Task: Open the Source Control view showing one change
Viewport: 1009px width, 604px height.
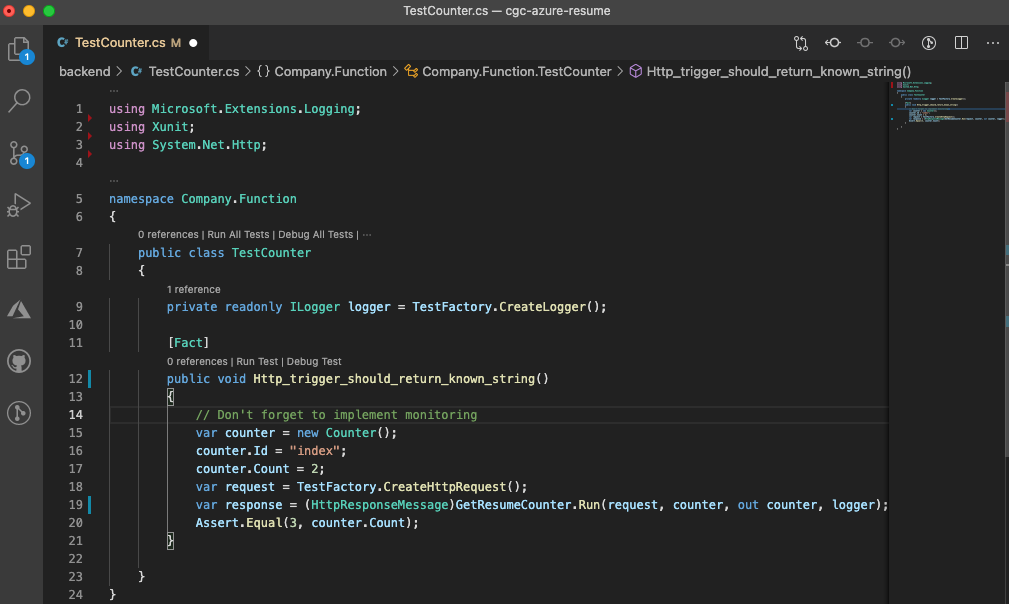Action: (20, 153)
